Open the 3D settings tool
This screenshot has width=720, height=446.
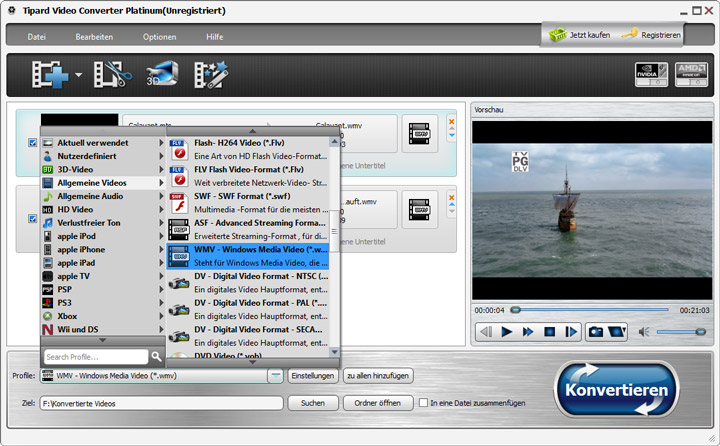[x=162, y=74]
